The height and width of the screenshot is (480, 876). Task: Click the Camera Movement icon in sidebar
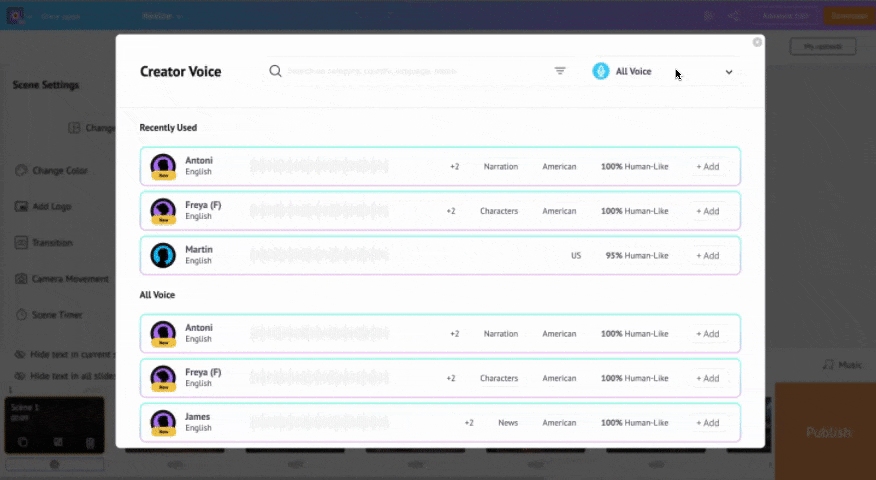(x=21, y=278)
